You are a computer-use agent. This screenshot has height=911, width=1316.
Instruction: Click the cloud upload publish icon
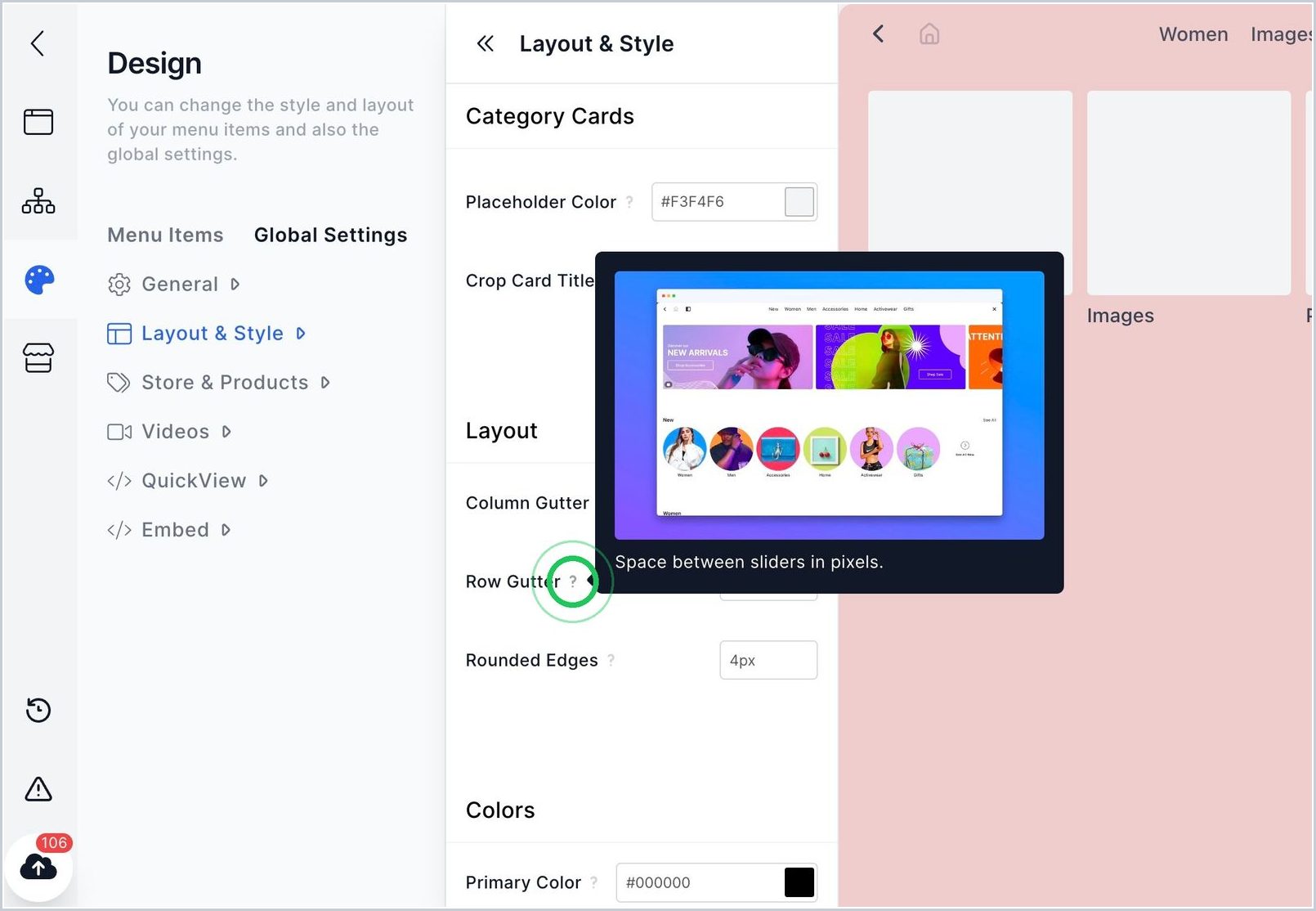coord(38,867)
